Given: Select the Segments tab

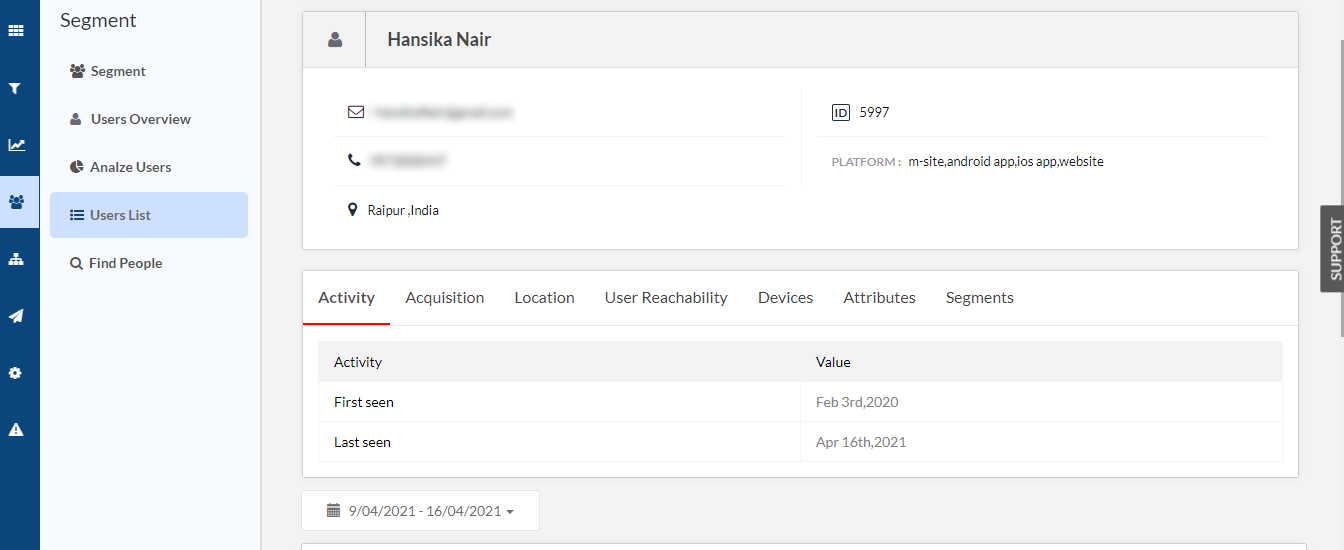Looking at the screenshot, I should pyautogui.click(x=980, y=298).
